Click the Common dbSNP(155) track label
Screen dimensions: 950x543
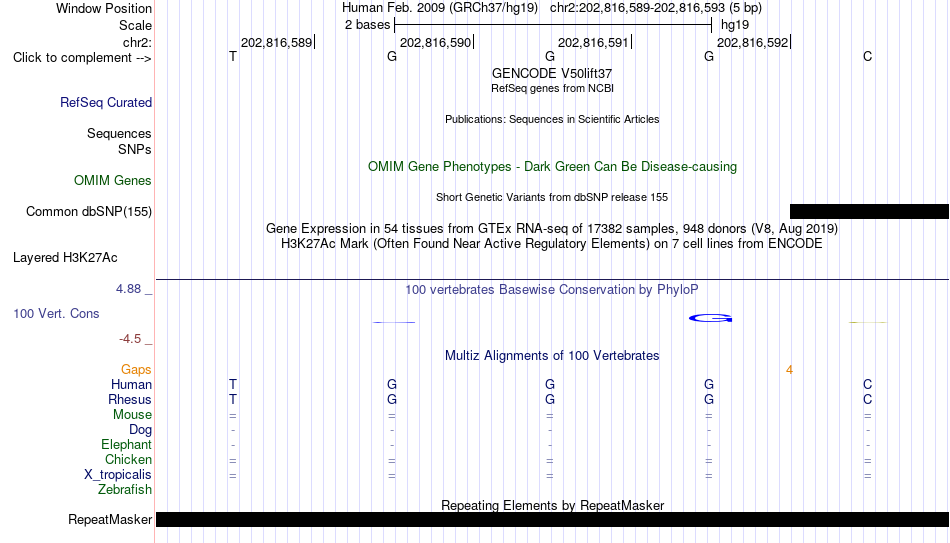(x=89, y=212)
